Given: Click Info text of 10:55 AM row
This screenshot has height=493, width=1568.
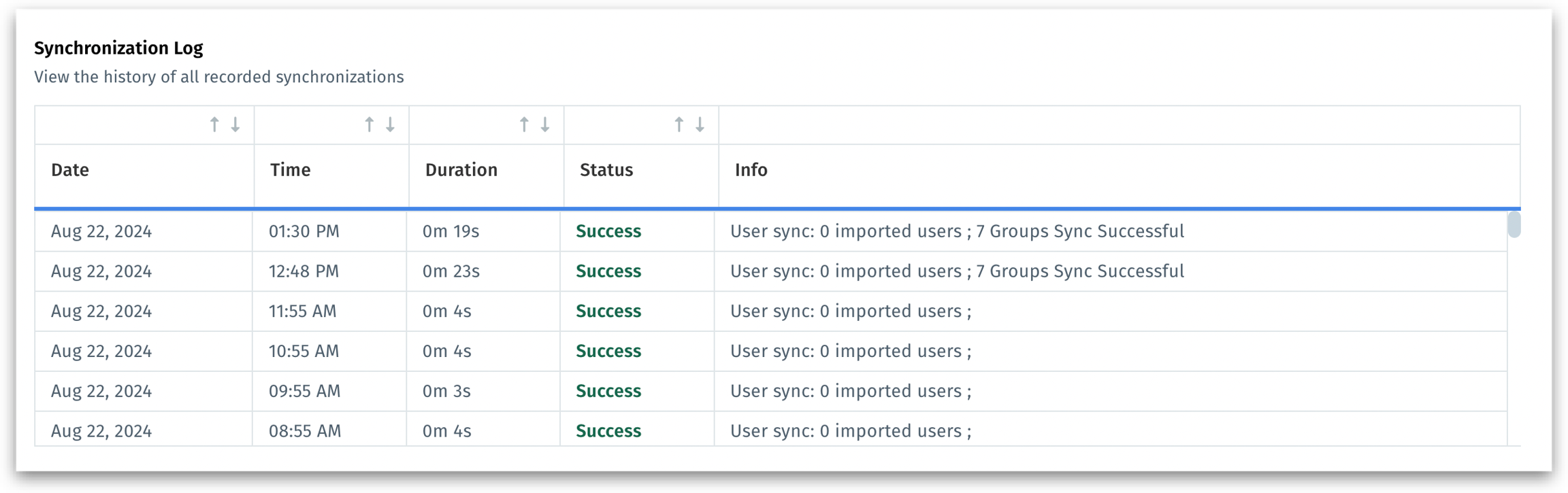Looking at the screenshot, I should click(x=850, y=352).
